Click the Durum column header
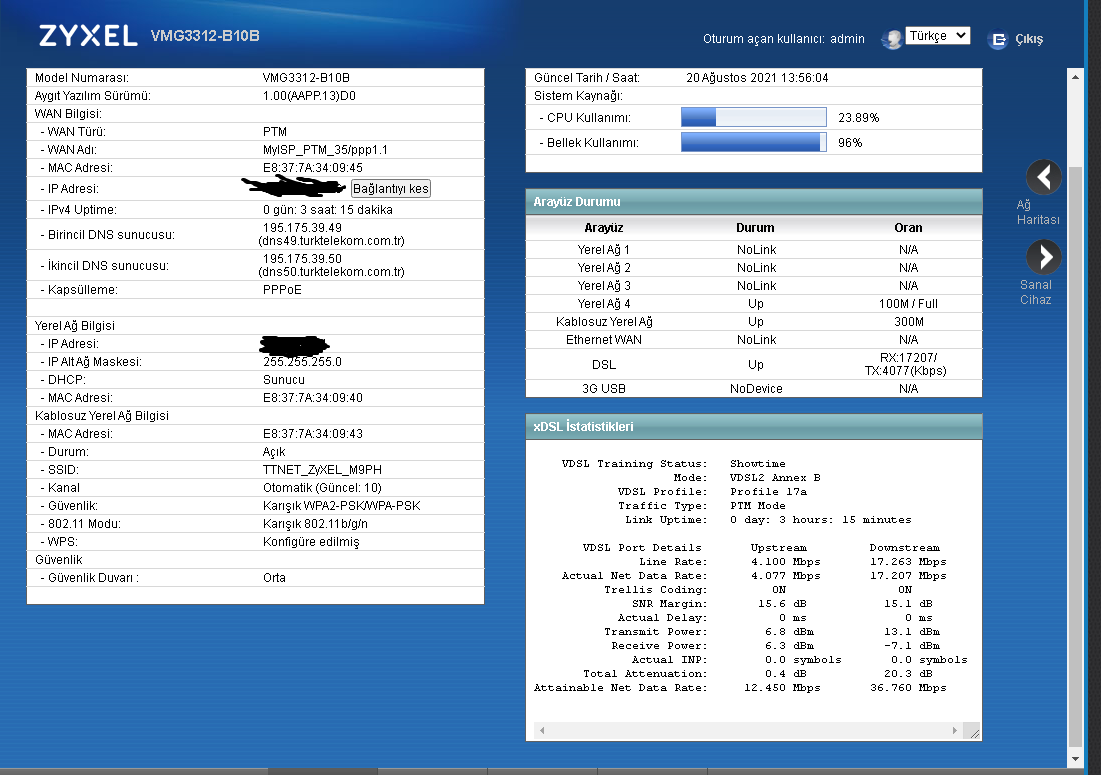The height and width of the screenshot is (775, 1101). (x=755, y=227)
